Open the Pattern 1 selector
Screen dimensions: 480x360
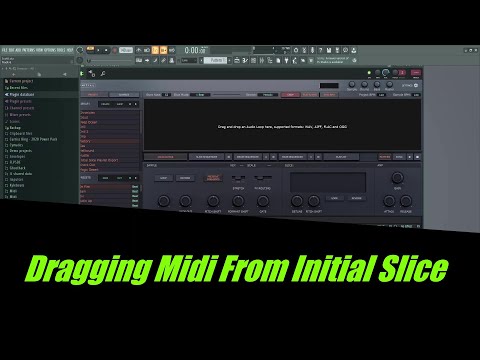(215, 60)
